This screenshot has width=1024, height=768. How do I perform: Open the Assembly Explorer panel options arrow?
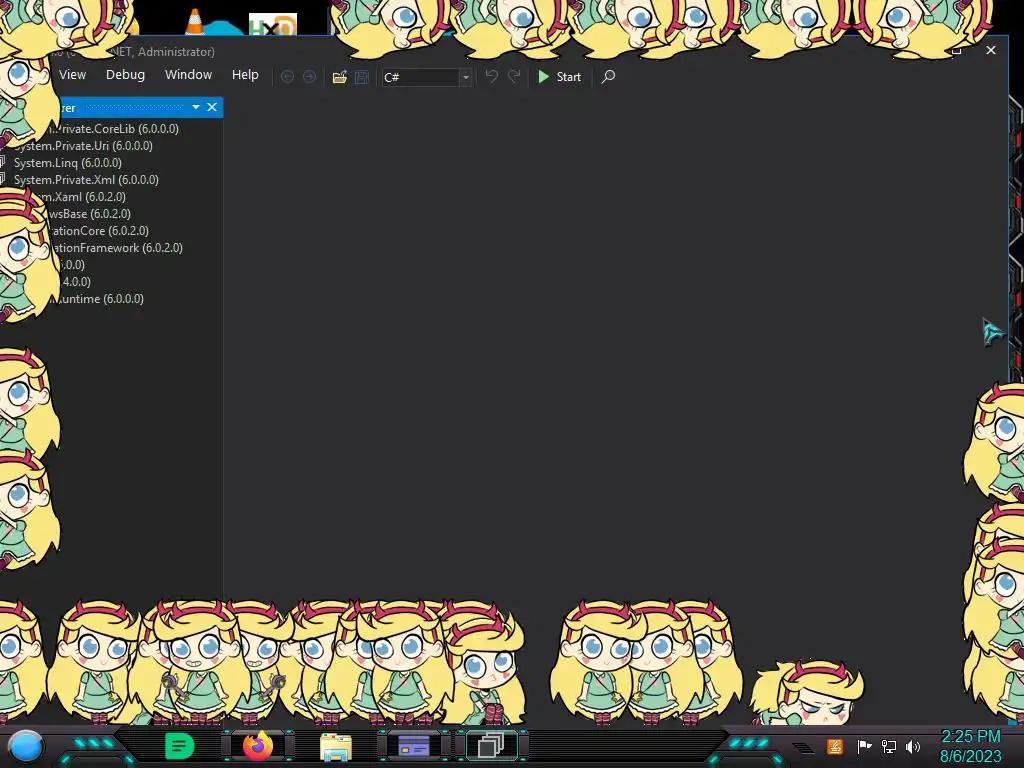coord(195,107)
